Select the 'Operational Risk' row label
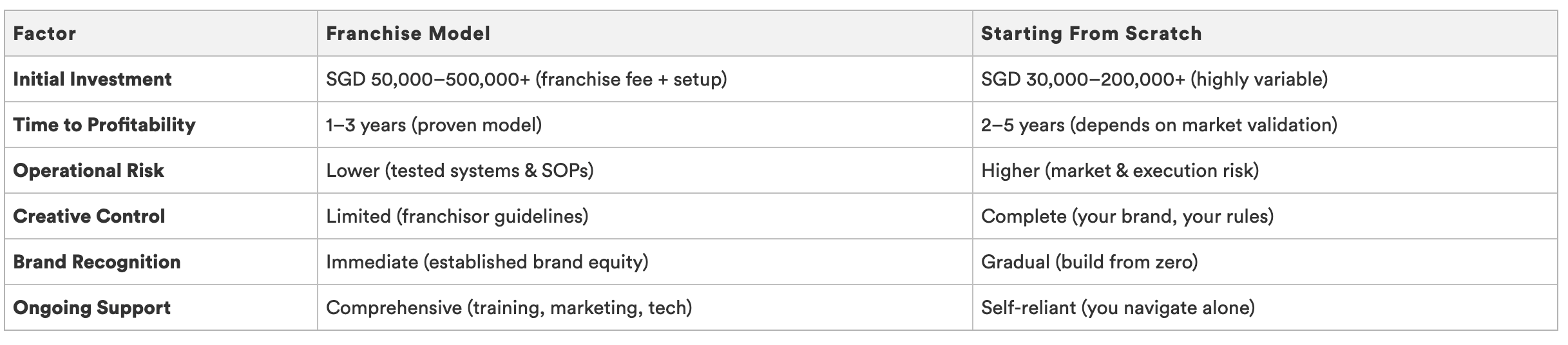Viewport: 1568px width, 345px height. 88,171
